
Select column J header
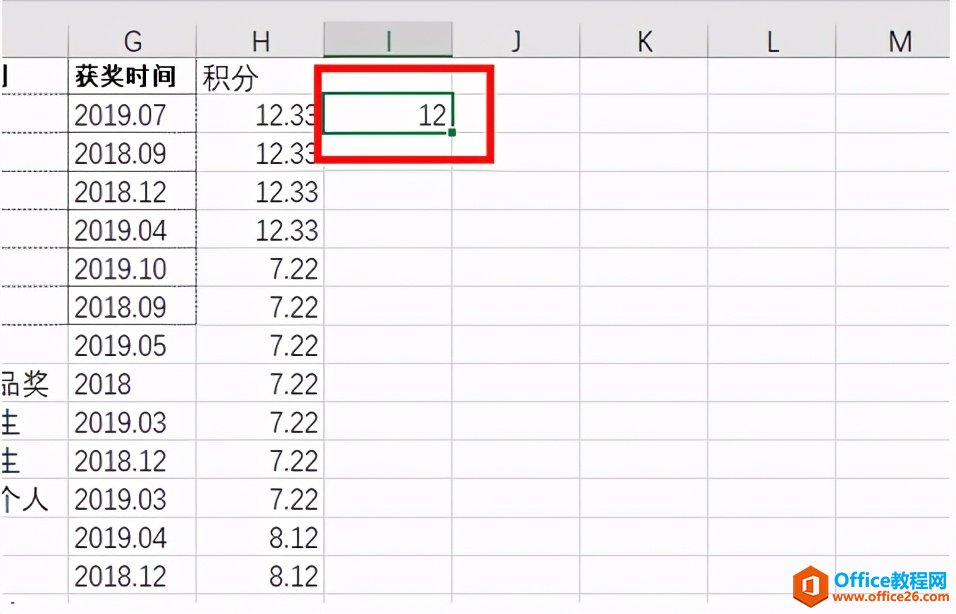pos(516,41)
